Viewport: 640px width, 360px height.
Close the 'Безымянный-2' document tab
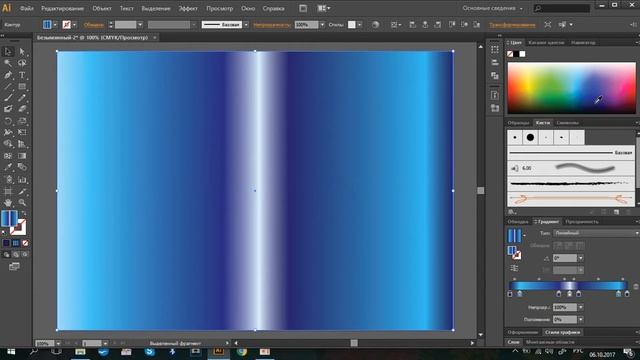point(155,38)
